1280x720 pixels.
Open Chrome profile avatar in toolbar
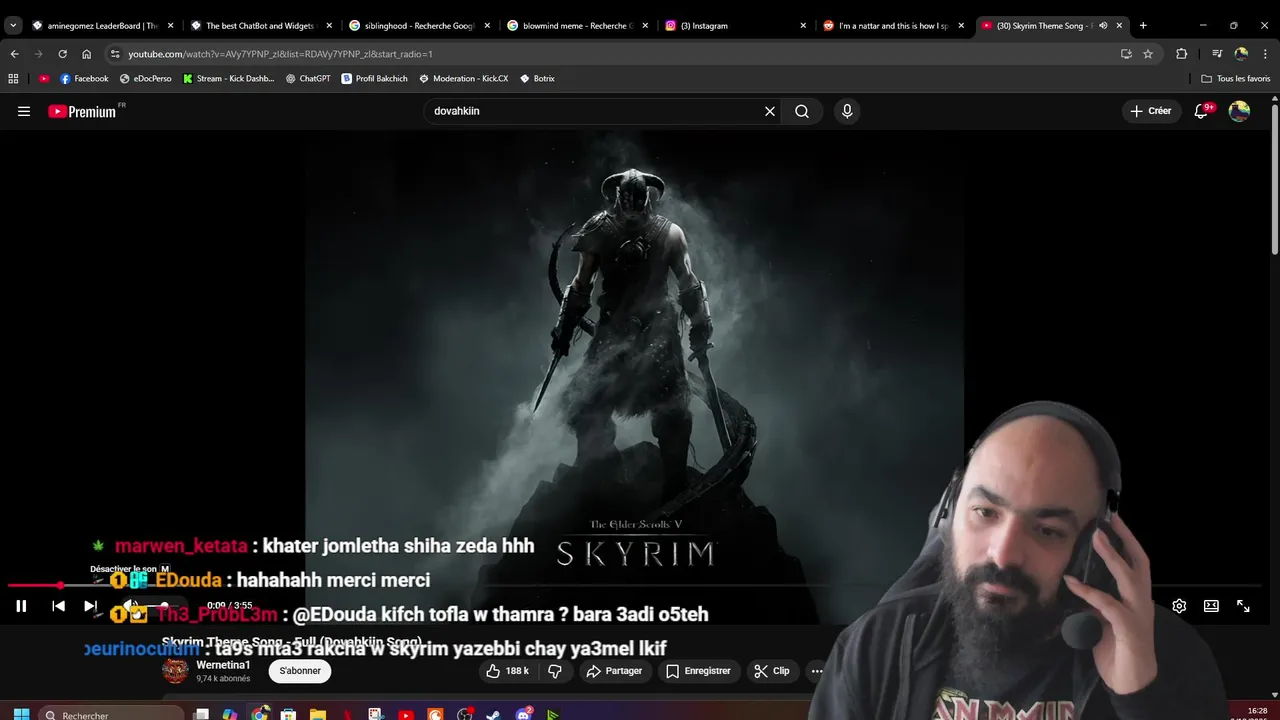point(1241,54)
